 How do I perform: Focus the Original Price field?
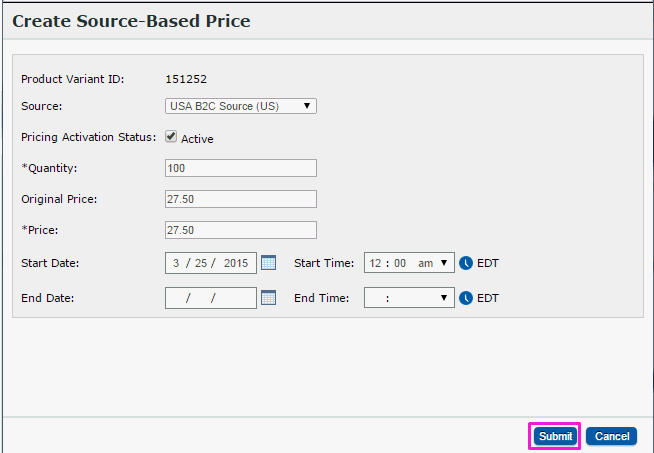tap(241, 199)
